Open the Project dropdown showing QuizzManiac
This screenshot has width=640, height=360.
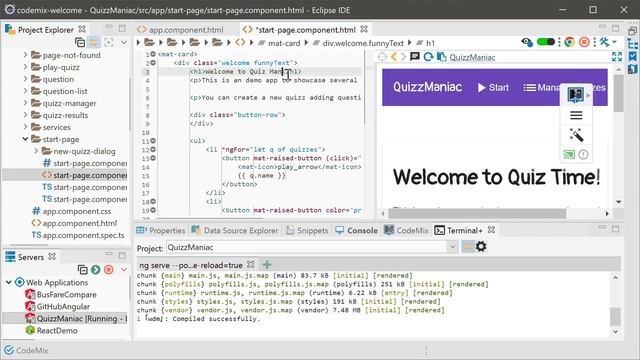(452, 247)
